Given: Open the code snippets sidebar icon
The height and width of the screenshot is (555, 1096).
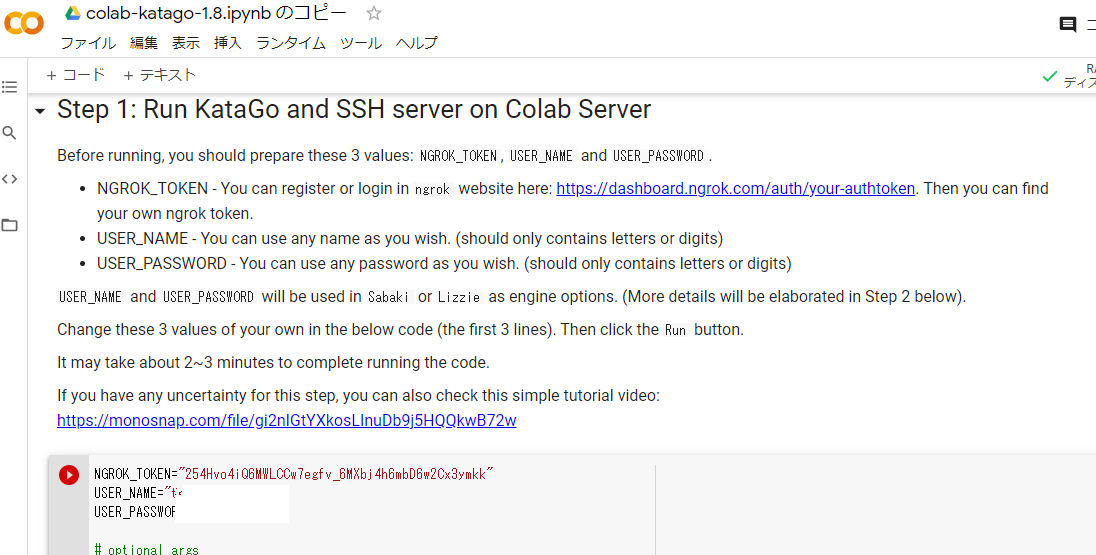Looking at the screenshot, I should pos(9,179).
